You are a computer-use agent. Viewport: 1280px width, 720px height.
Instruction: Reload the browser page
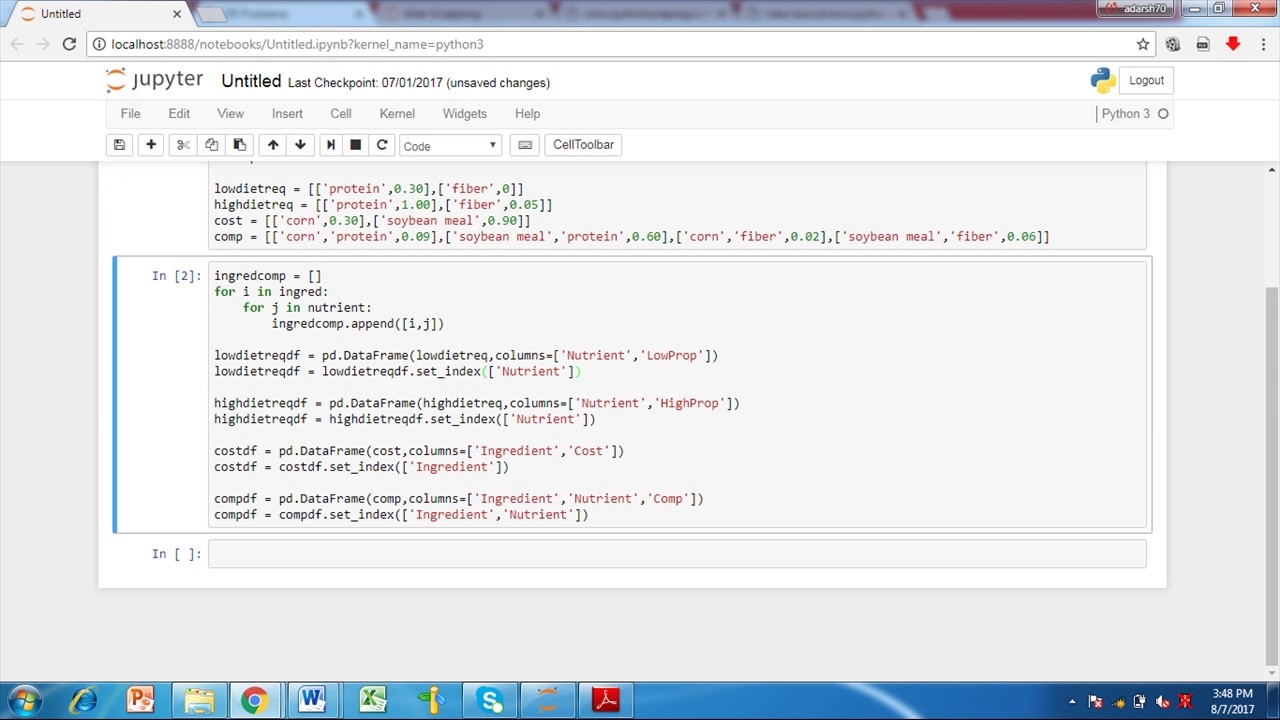(x=69, y=44)
